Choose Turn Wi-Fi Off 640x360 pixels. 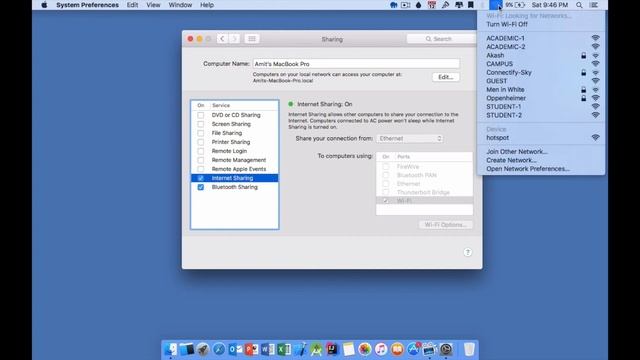click(x=541, y=24)
